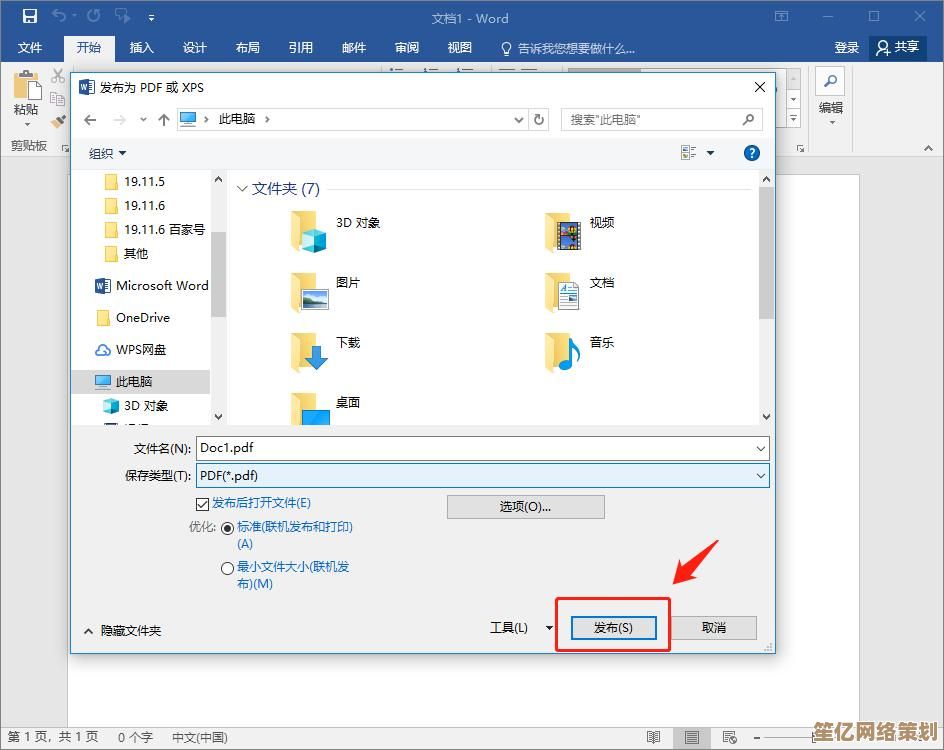Click the Refresh icon by address bar
This screenshot has height=750, width=944.
pyautogui.click(x=539, y=120)
